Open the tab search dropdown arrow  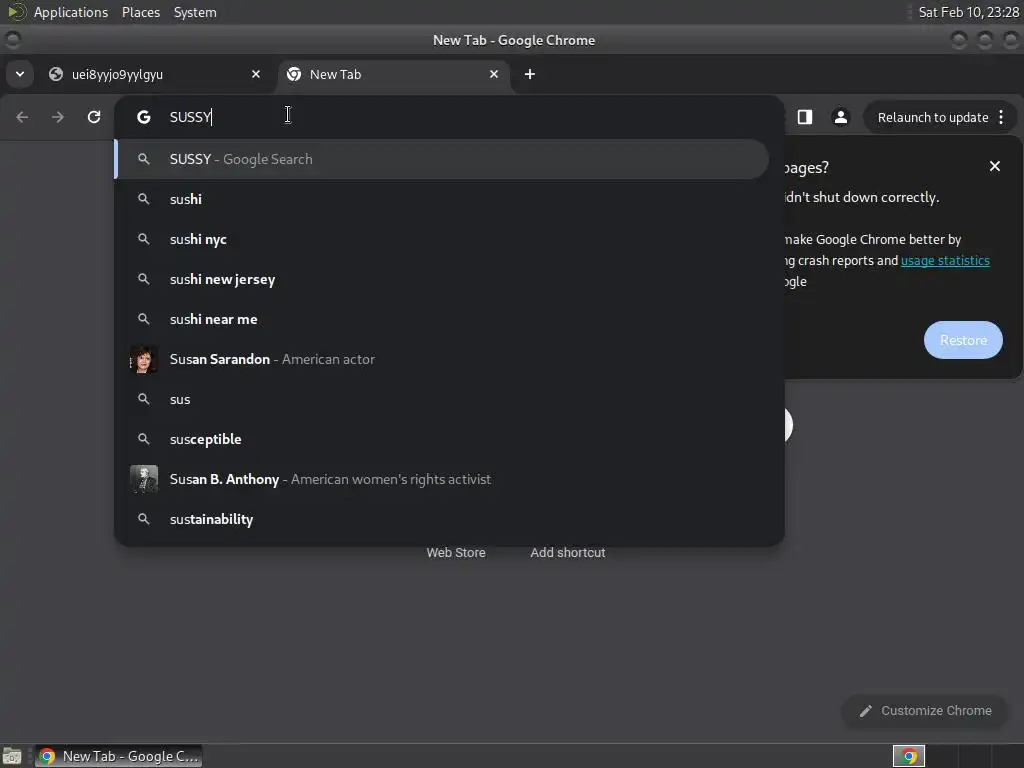(20, 74)
